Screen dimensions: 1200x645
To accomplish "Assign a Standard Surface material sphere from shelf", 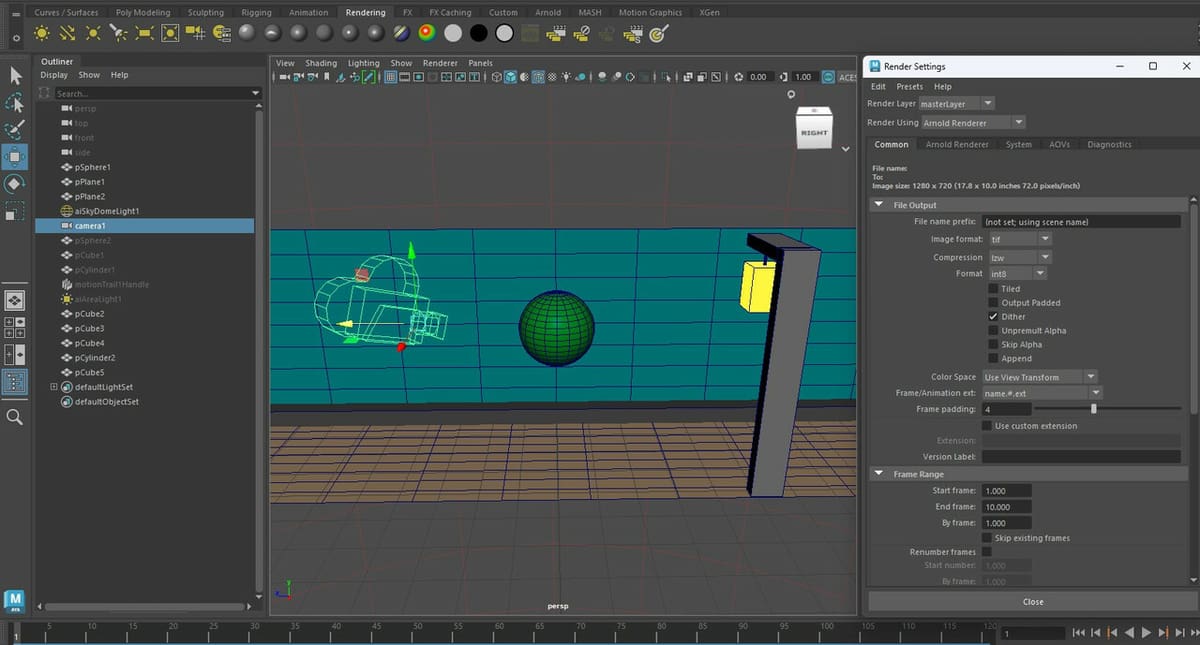I will pos(246,32).
